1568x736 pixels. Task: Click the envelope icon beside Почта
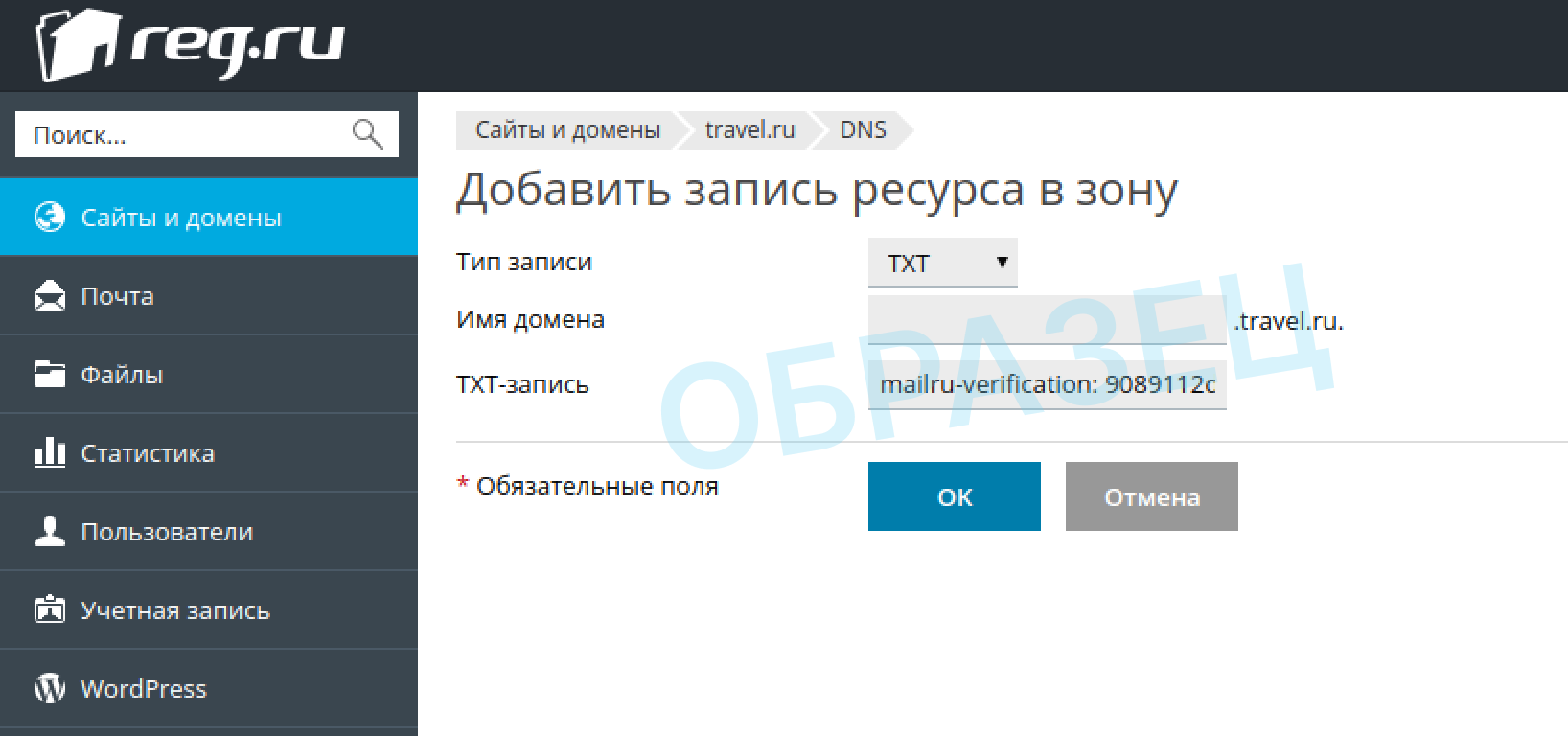(x=49, y=296)
